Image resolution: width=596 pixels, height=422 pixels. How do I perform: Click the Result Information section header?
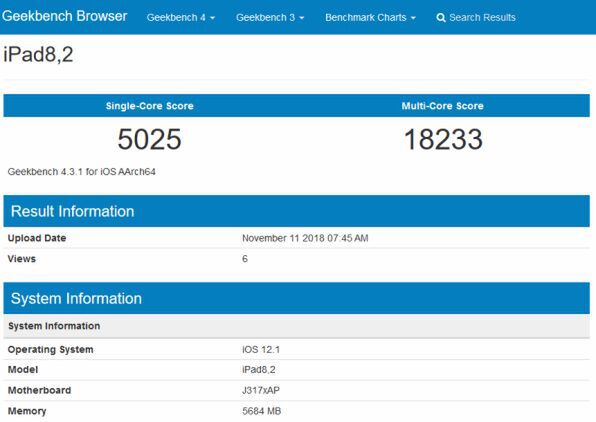coord(296,211)
